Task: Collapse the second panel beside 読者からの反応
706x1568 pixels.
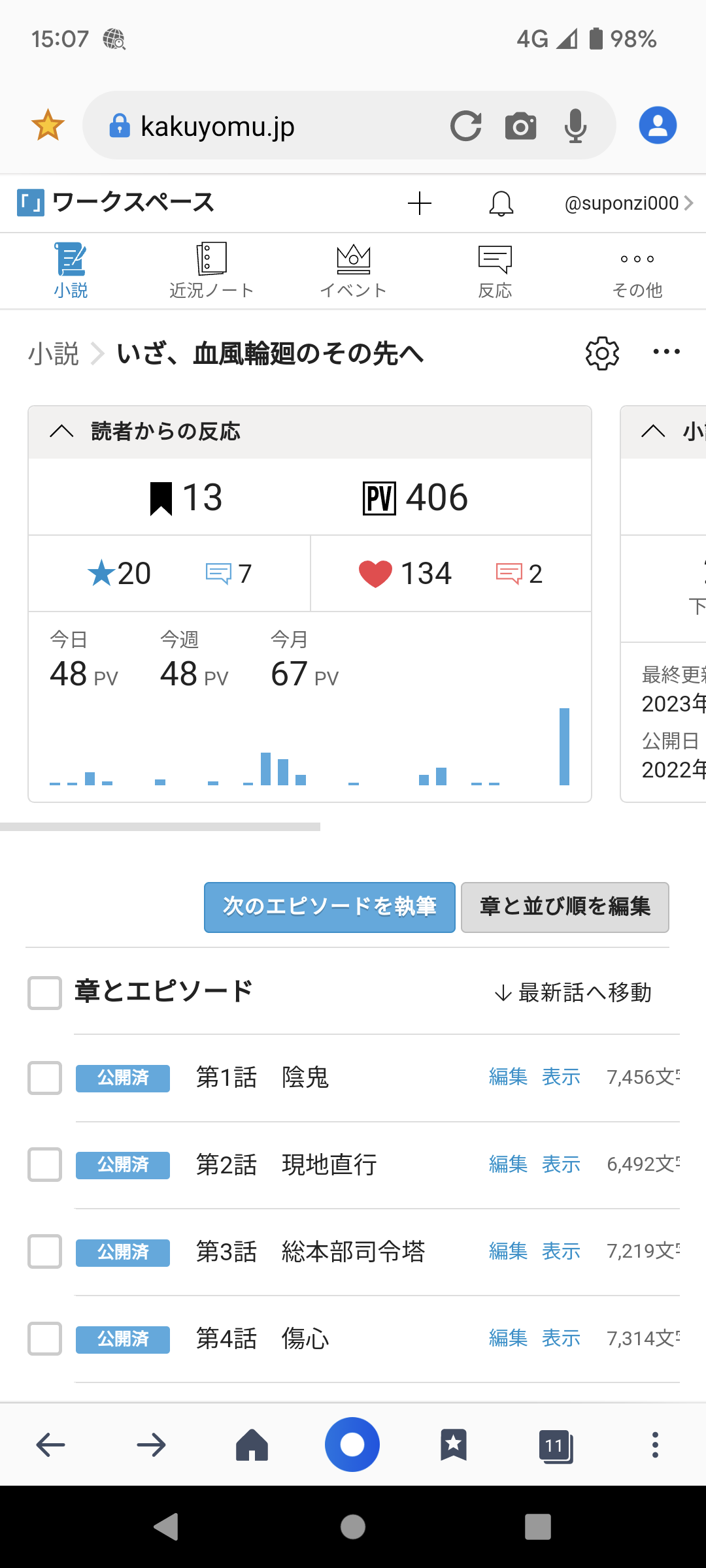Action: click(653, 431)
